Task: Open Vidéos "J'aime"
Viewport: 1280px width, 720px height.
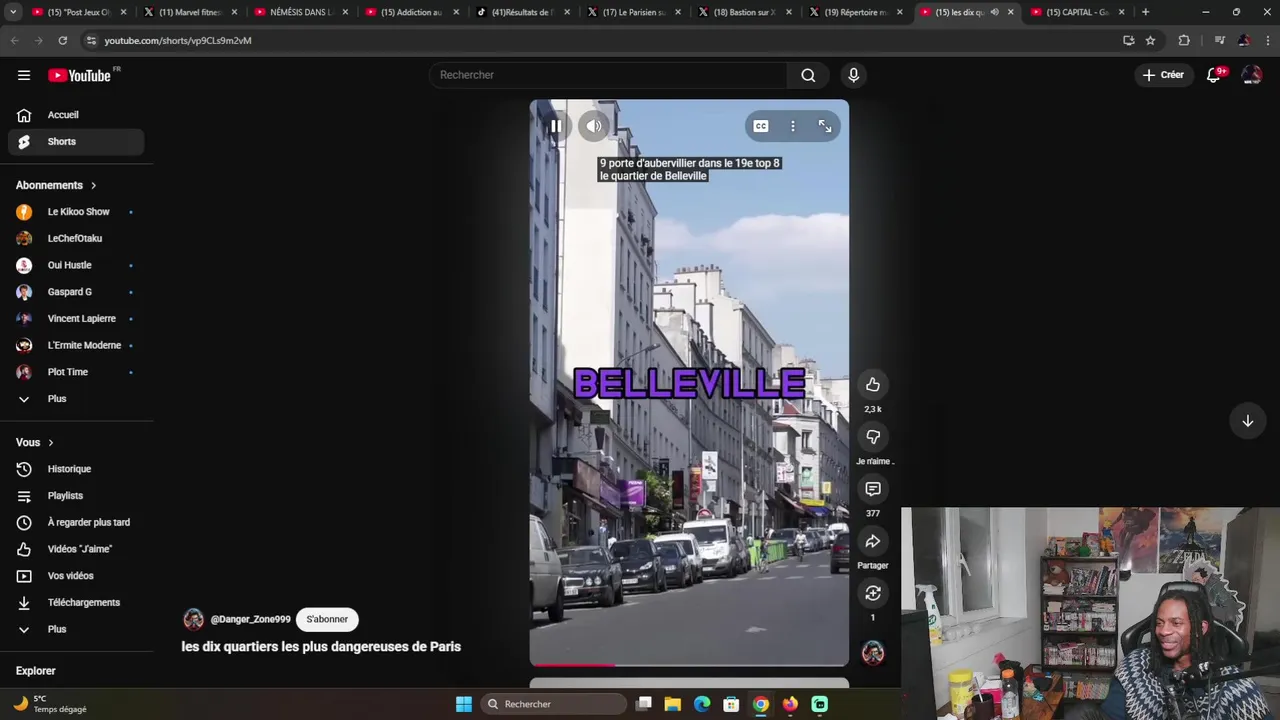Action: (x=76, y=549)
